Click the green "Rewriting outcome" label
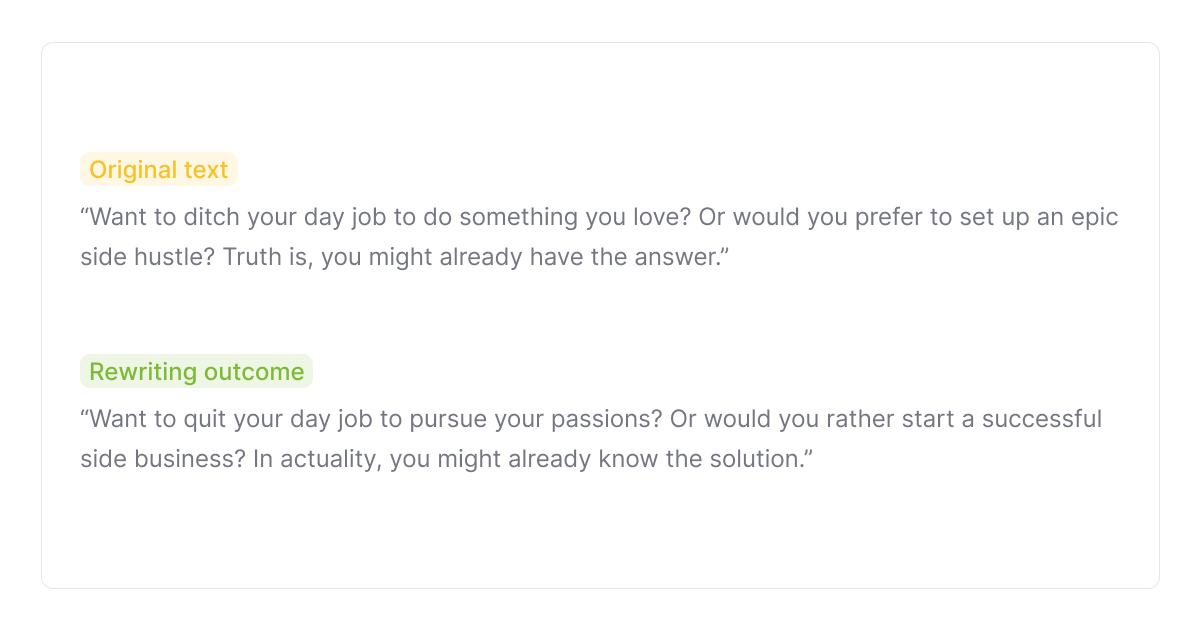Screen dimensions: 1200x630 (196, 372)
